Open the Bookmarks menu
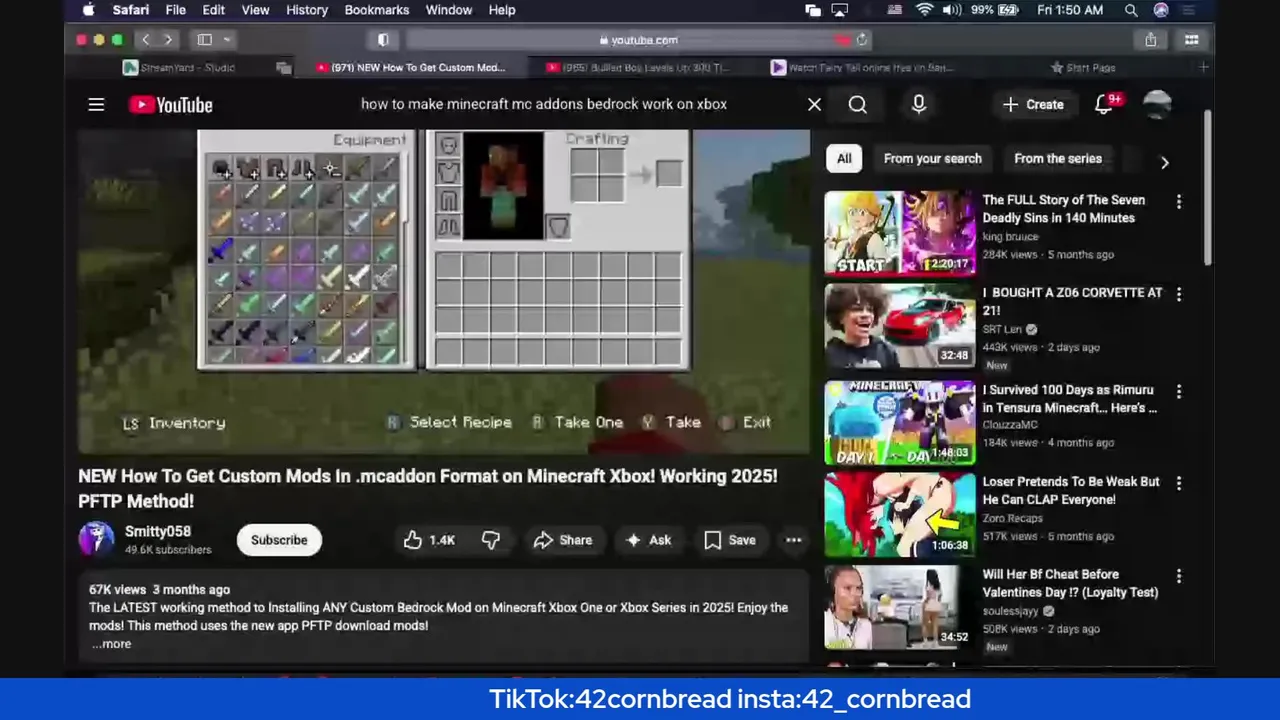The width and height of the screenshot is (1280, 720). pos(377,10)
